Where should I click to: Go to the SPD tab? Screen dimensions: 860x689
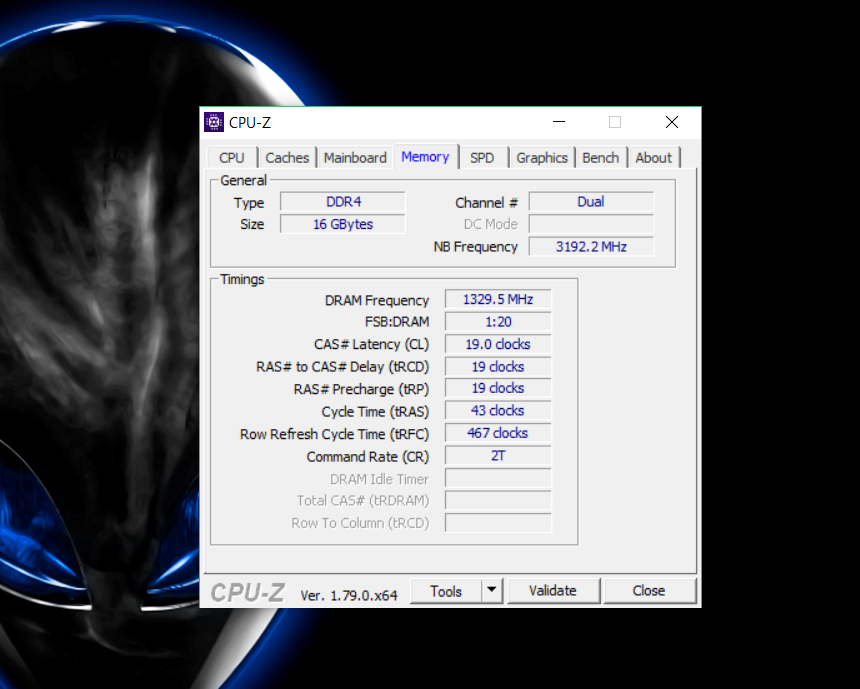click(x=482, y=158)
